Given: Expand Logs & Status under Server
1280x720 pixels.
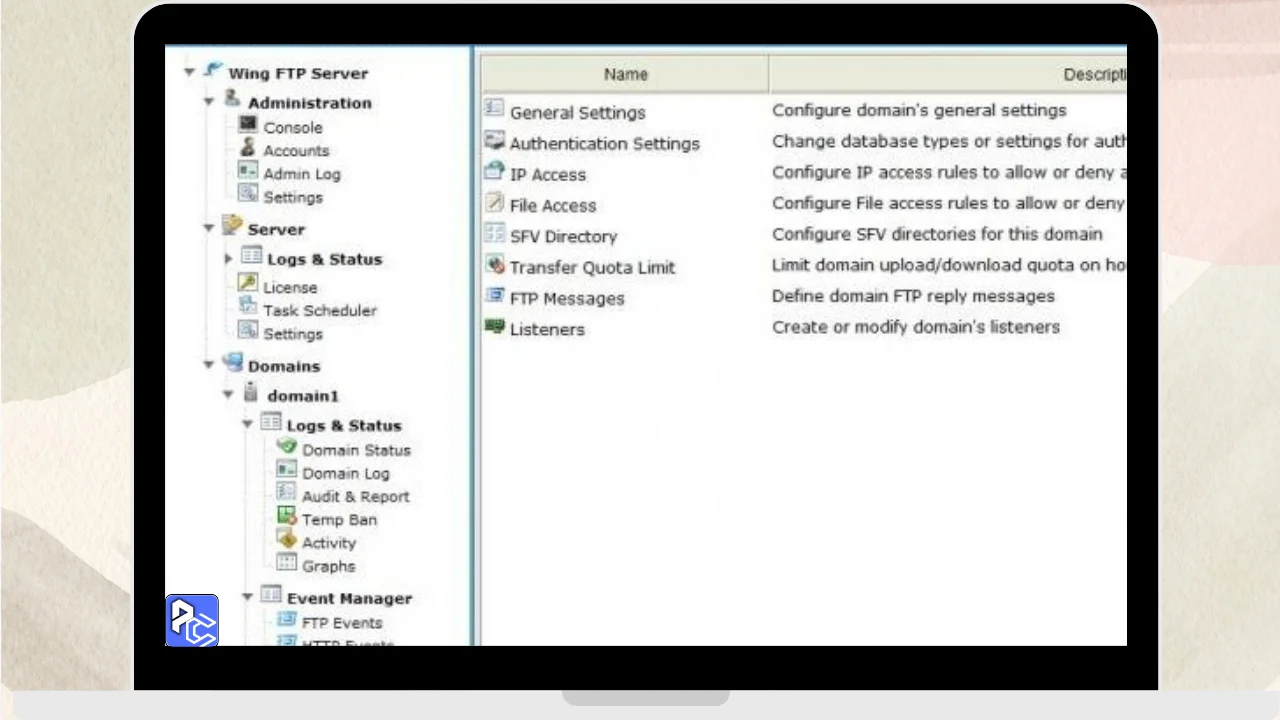Looking at the screenshot, I should click(229, 259).
